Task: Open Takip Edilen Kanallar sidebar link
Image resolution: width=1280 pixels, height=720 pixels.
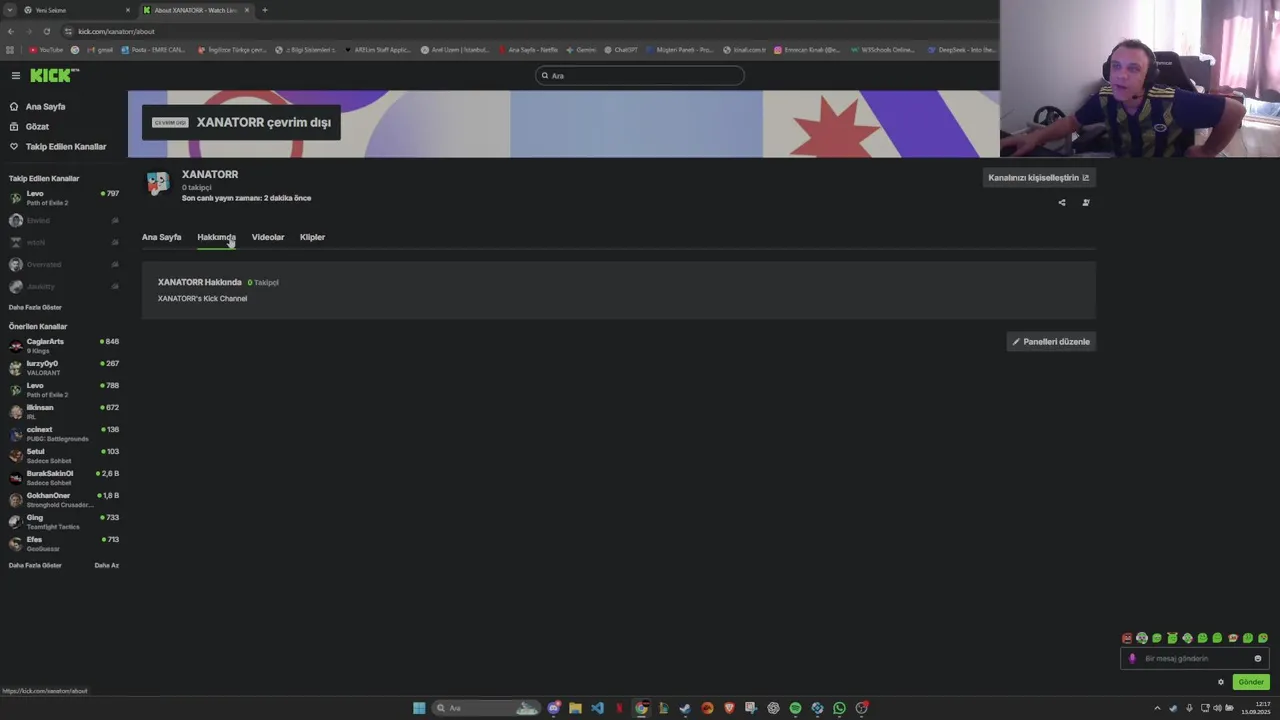Action: coord(65,147)
